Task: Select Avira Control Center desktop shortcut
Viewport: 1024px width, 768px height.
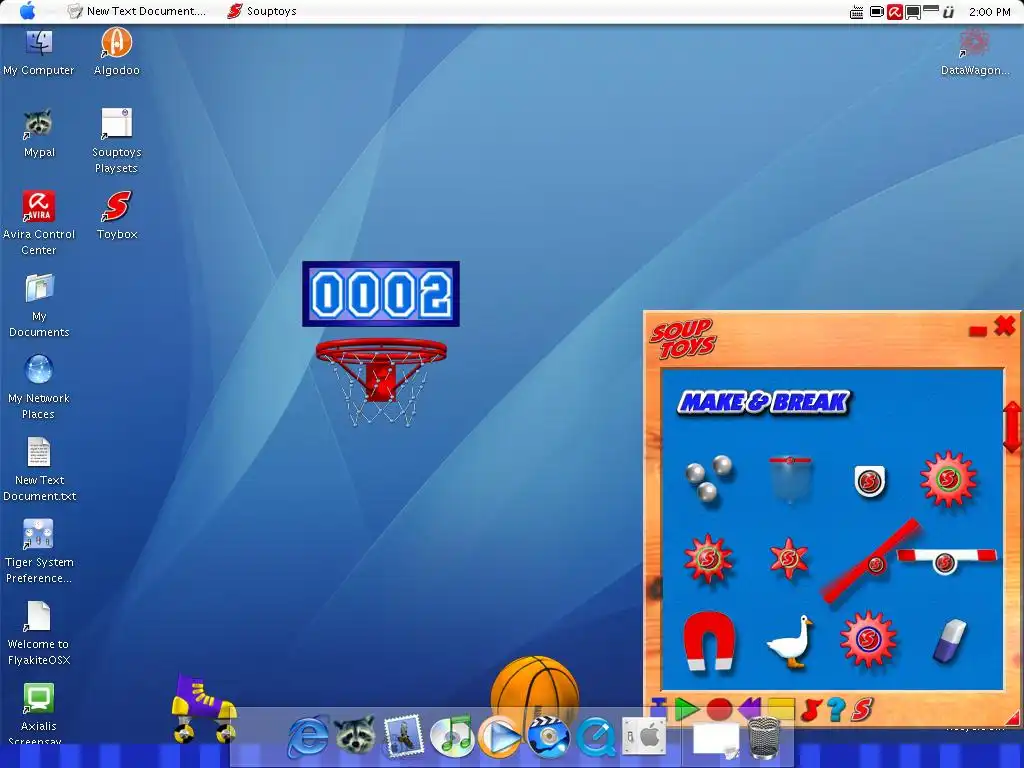Action: [39, 223]
